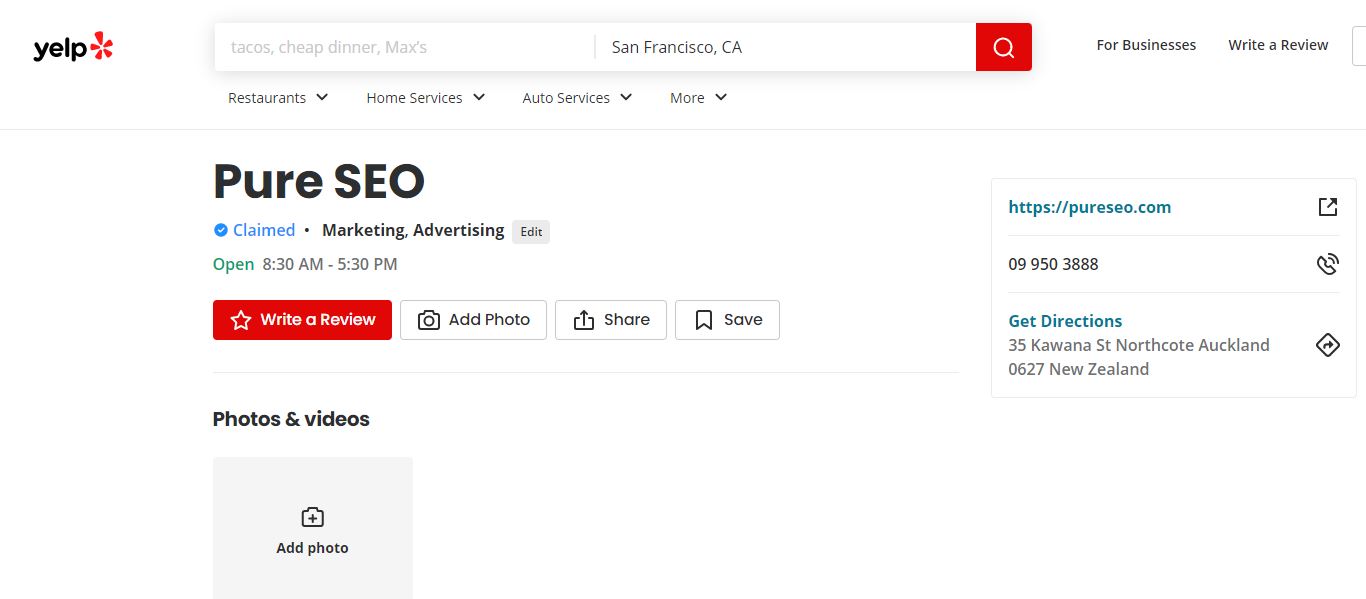1366x599 pixels.
Task: Click the bookmark icon on Save
Action: click(x=704, y=320)
